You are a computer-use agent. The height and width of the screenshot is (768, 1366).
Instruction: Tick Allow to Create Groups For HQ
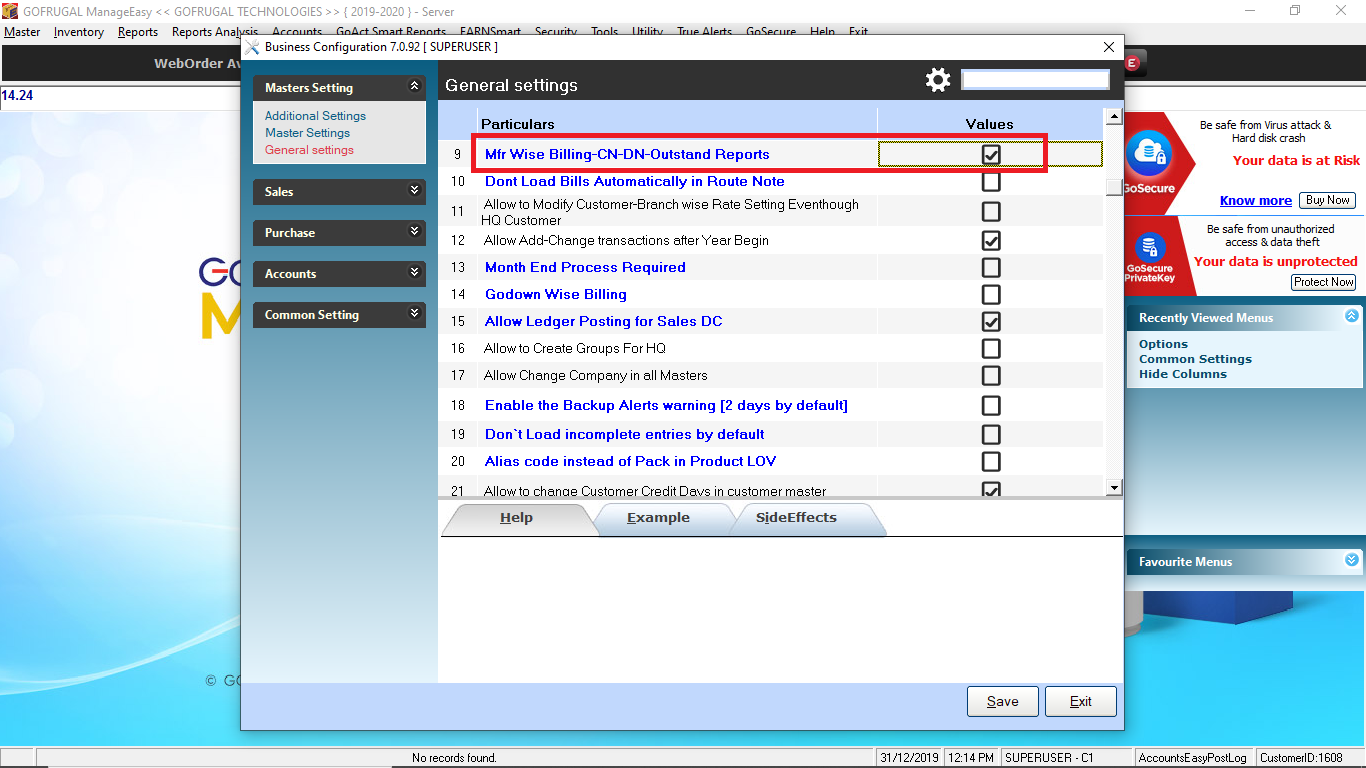991,349
